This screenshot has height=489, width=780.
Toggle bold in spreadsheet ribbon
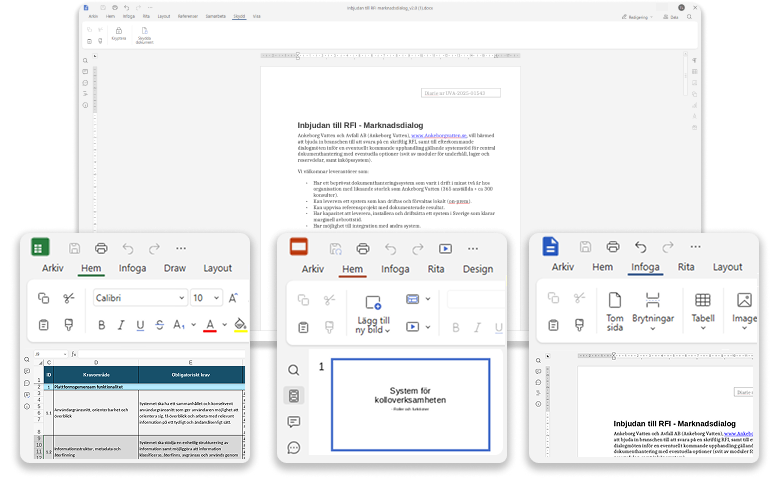pos(101,325)
